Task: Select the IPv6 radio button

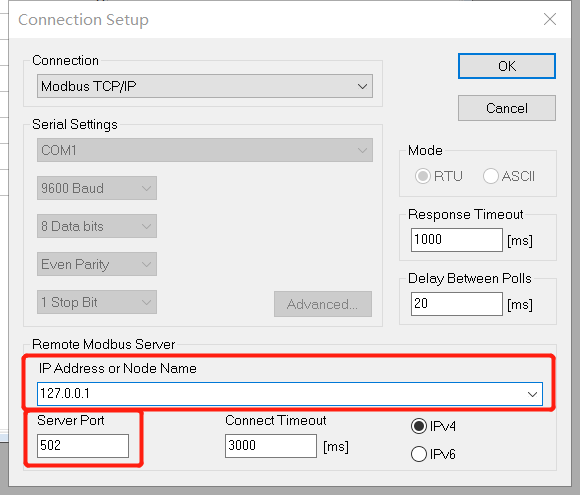Action: (x=419, y=454)
